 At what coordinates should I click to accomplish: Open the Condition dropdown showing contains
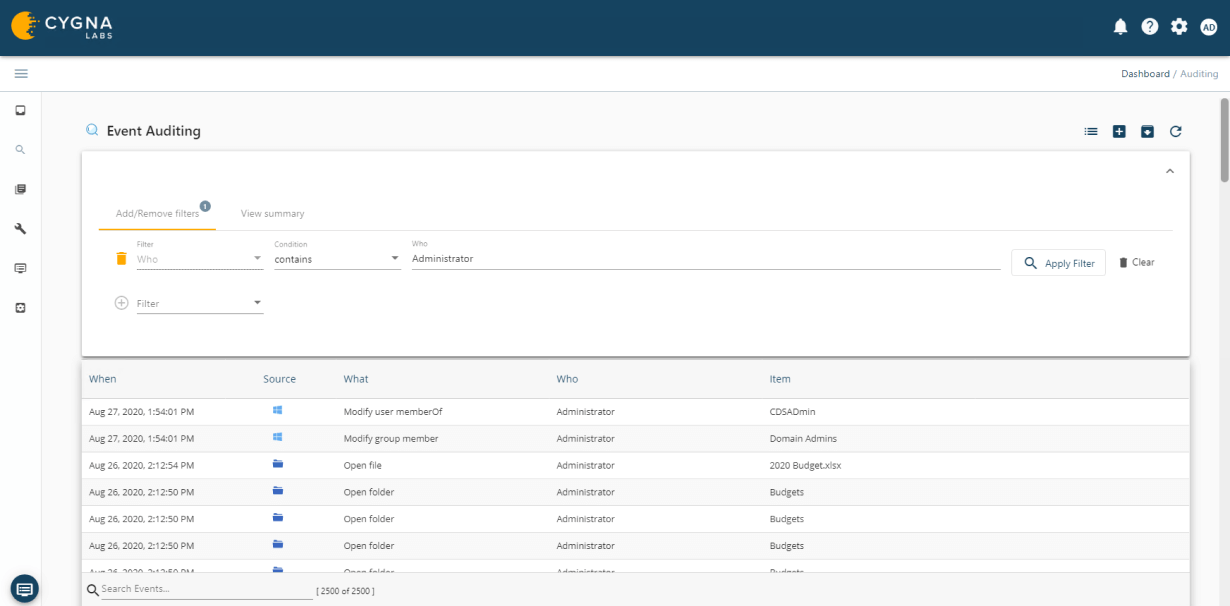tap(337, 258)
